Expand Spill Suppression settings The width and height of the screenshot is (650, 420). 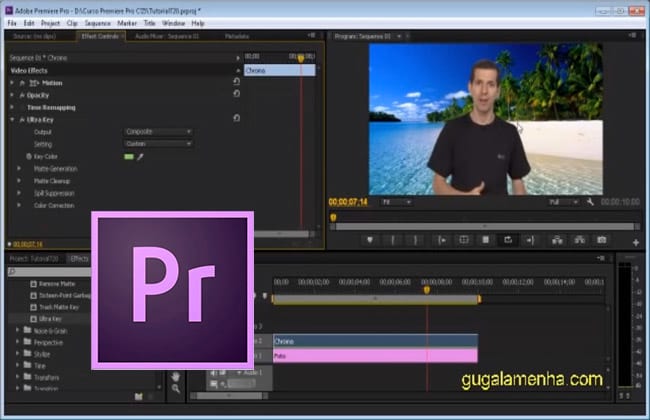tap(19, 193)
